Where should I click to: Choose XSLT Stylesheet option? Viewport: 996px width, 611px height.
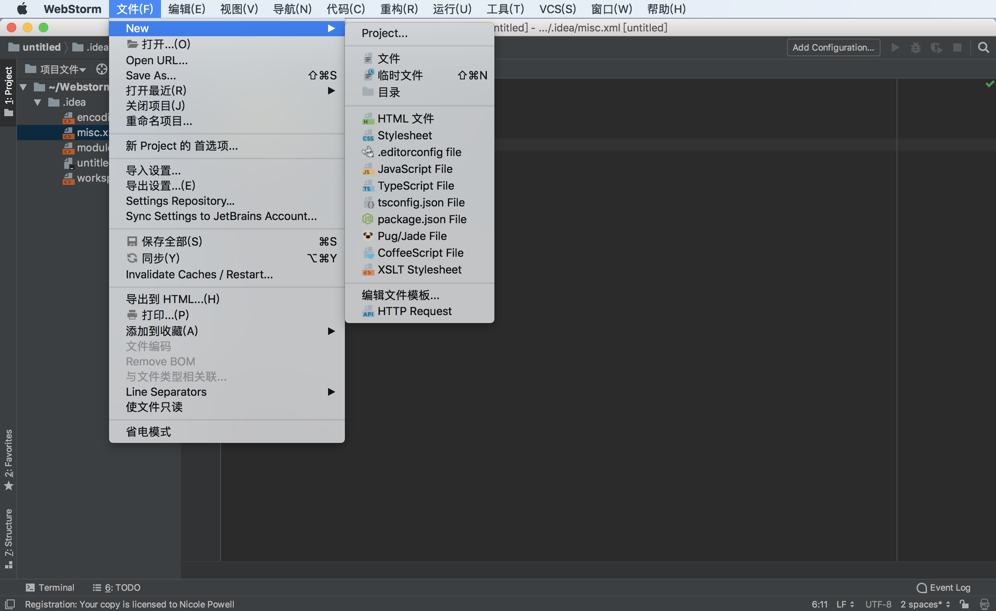tap(419, 270)
